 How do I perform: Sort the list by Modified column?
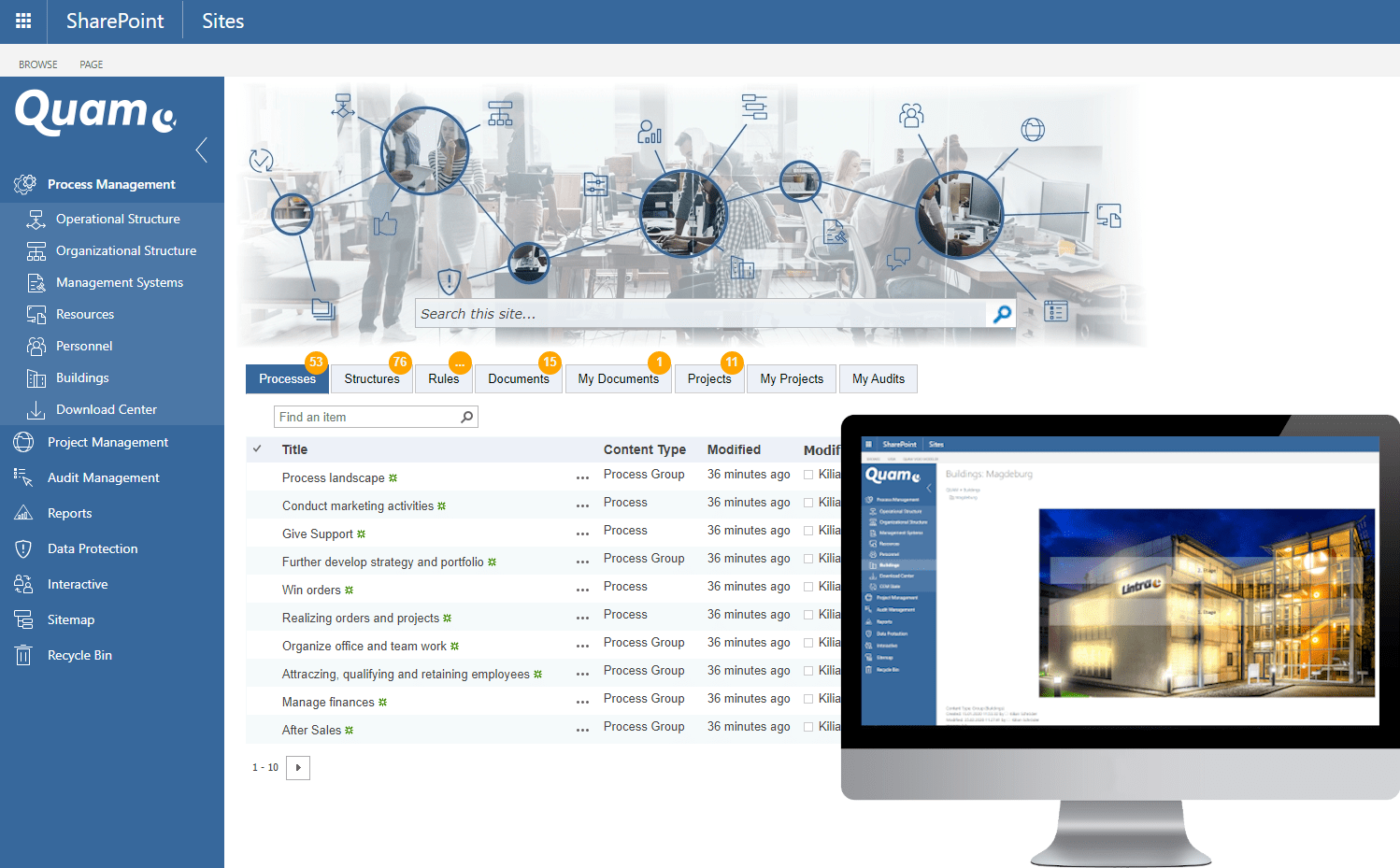point(734,449)
